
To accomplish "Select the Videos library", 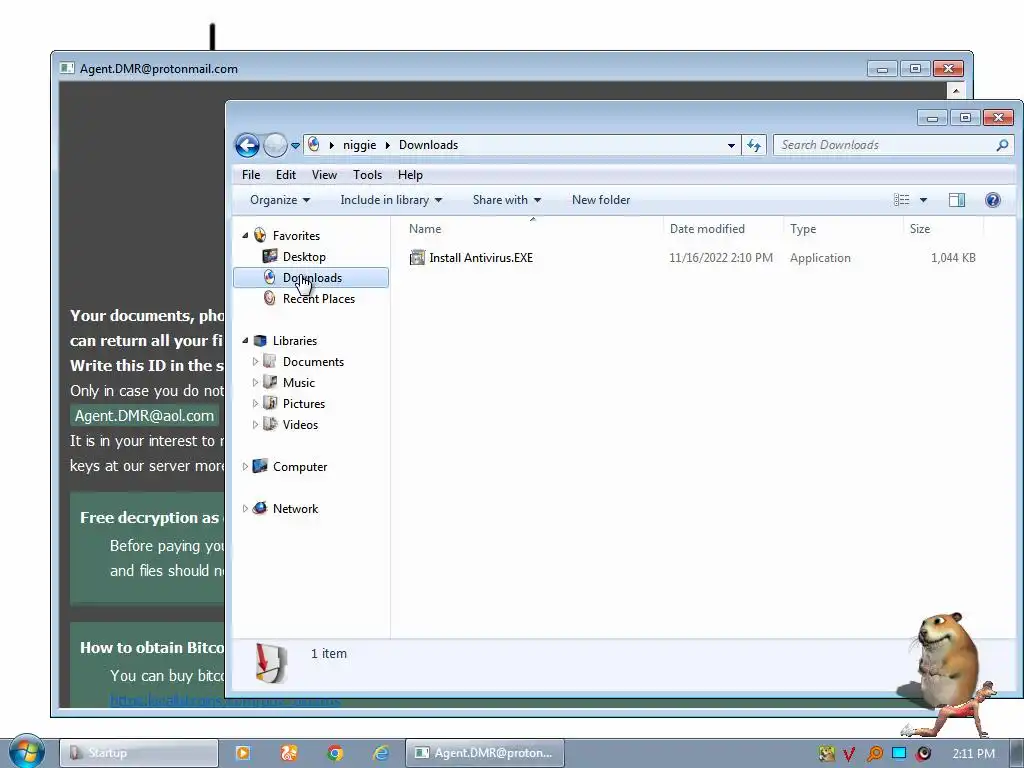I will (300, 424).
